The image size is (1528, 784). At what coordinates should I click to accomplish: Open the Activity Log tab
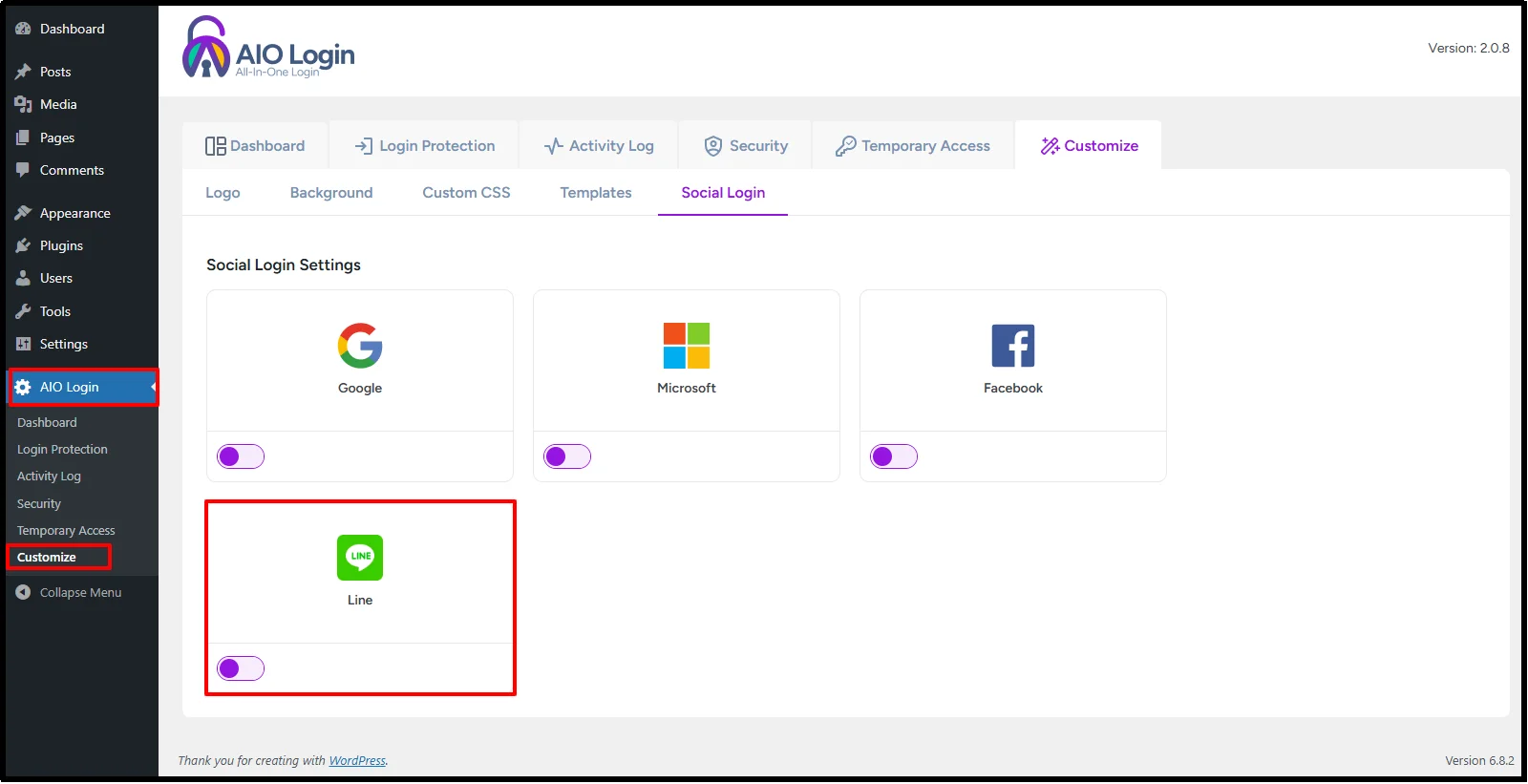click(599, 145)
